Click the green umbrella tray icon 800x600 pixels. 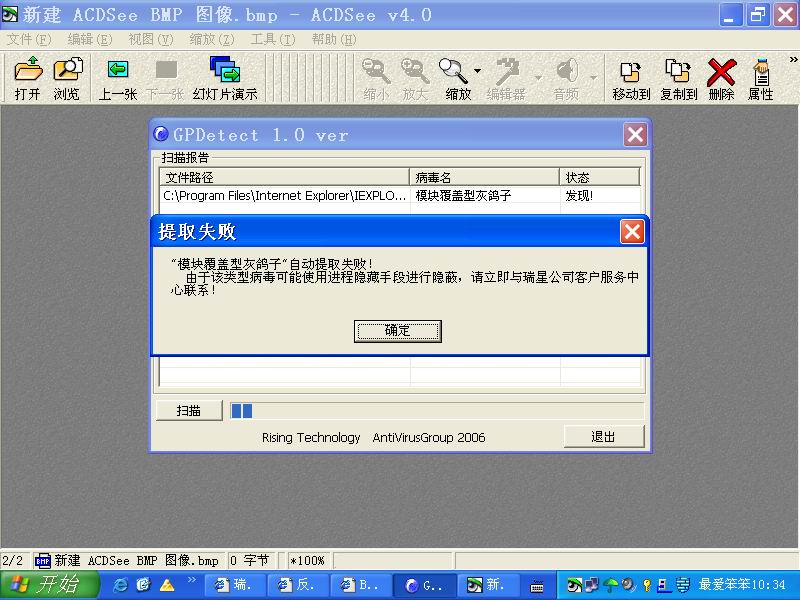610,585
